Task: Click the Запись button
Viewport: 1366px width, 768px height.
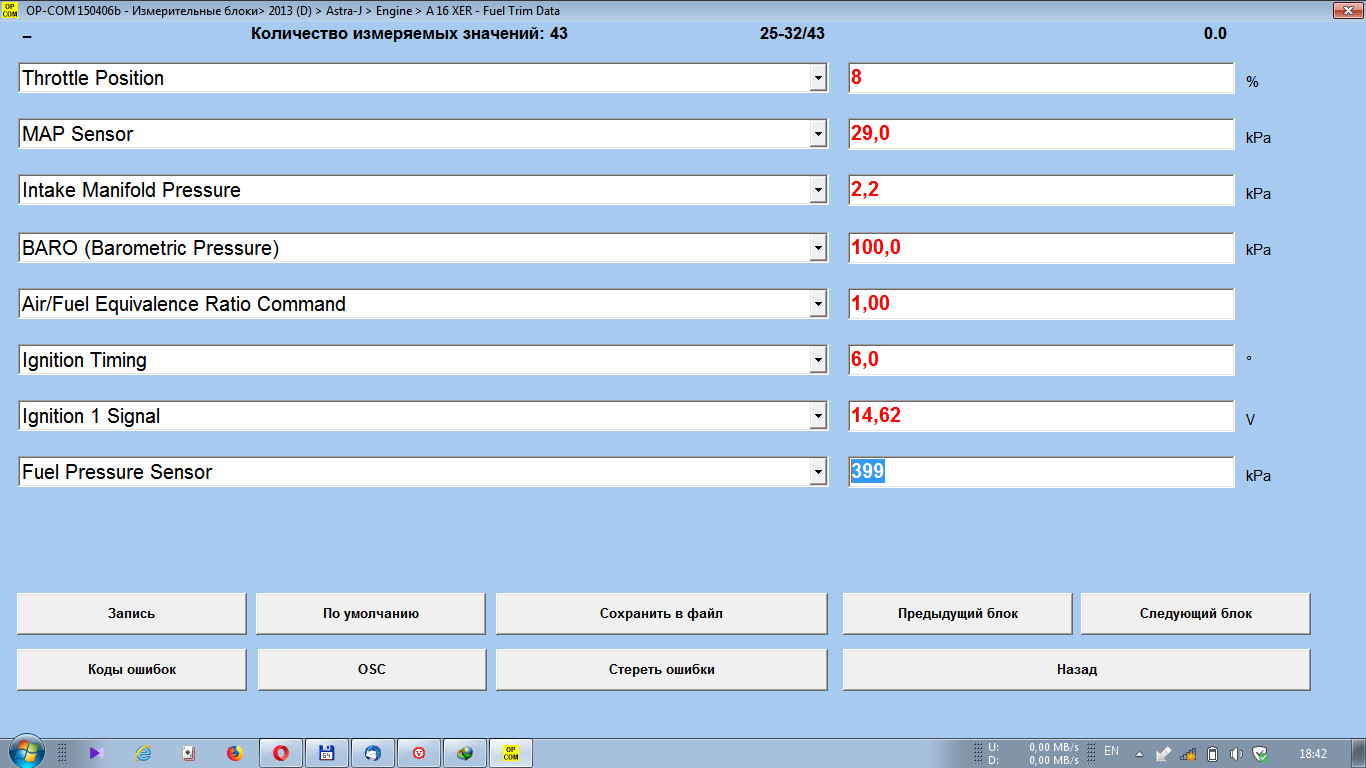Action: 132,613
